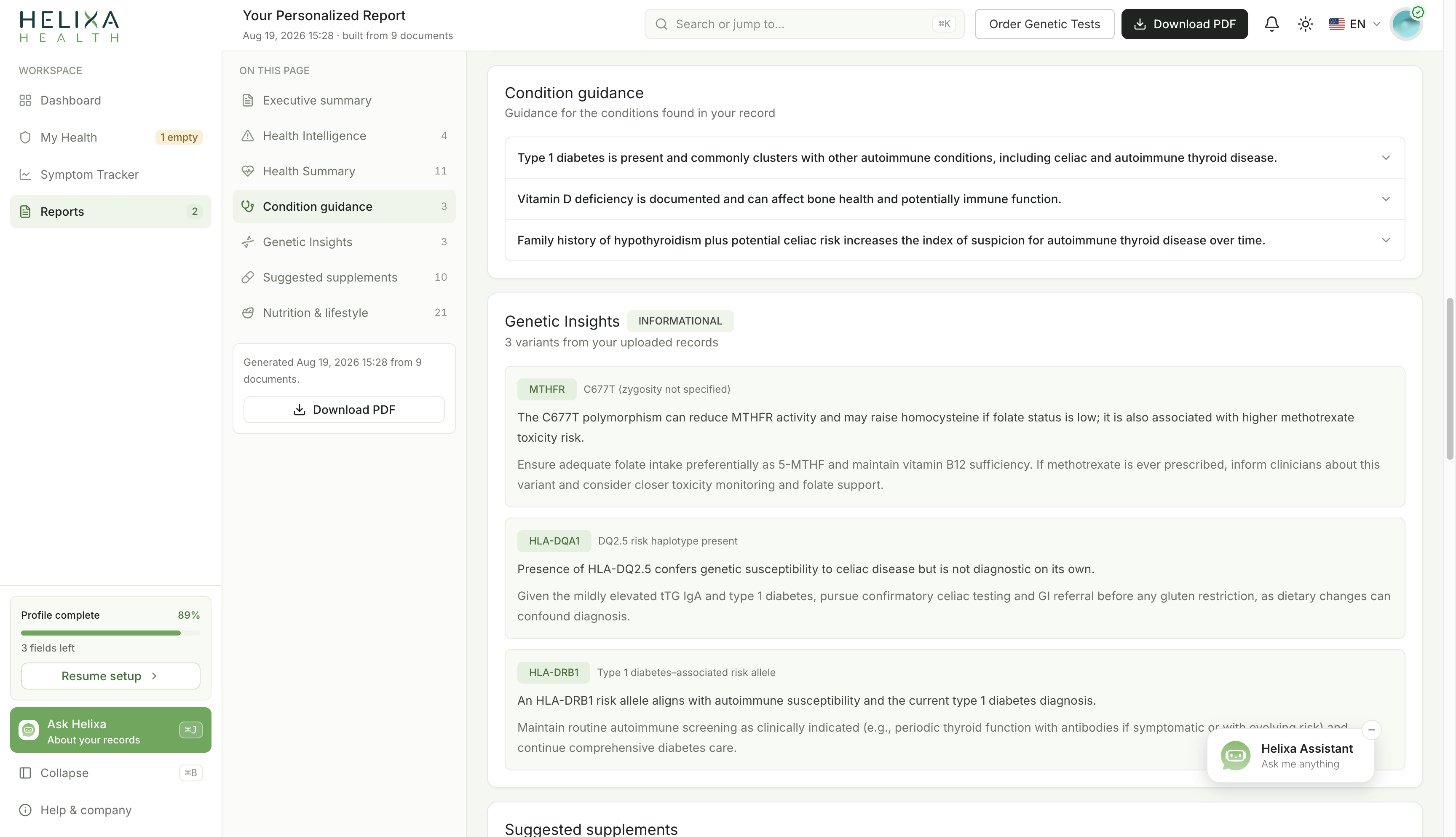The width and height of the screenshot is (1456, 837).
Task: Click the HLA-DRB1 gene tag
Action: click(x=553, y=673)
